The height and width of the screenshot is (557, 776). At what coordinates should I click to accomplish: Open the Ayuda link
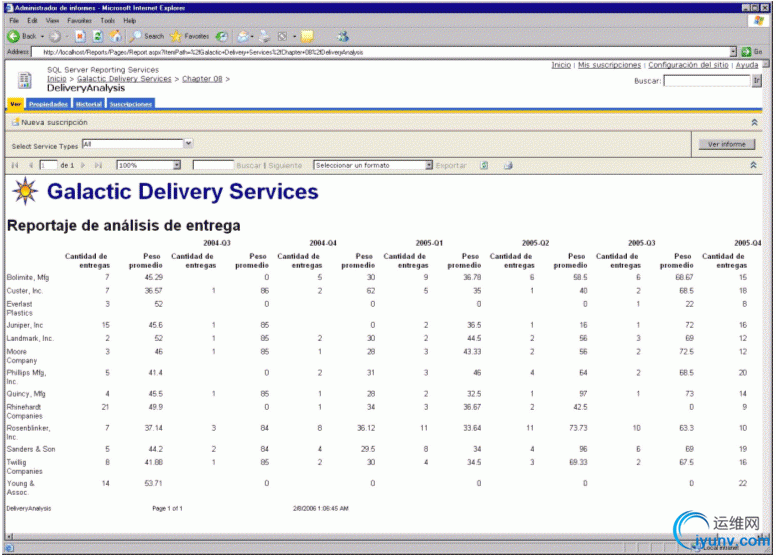746,65
